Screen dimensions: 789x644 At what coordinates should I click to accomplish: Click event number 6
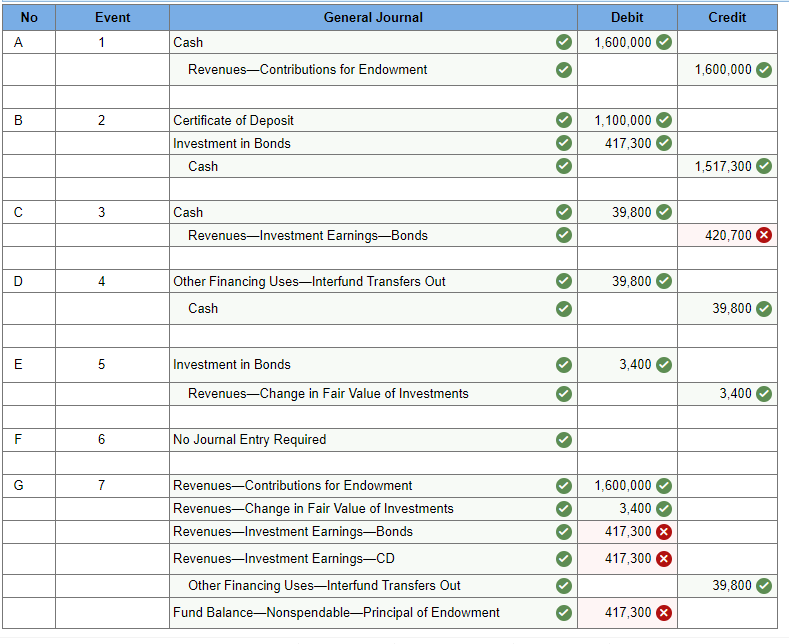point(102,439)
